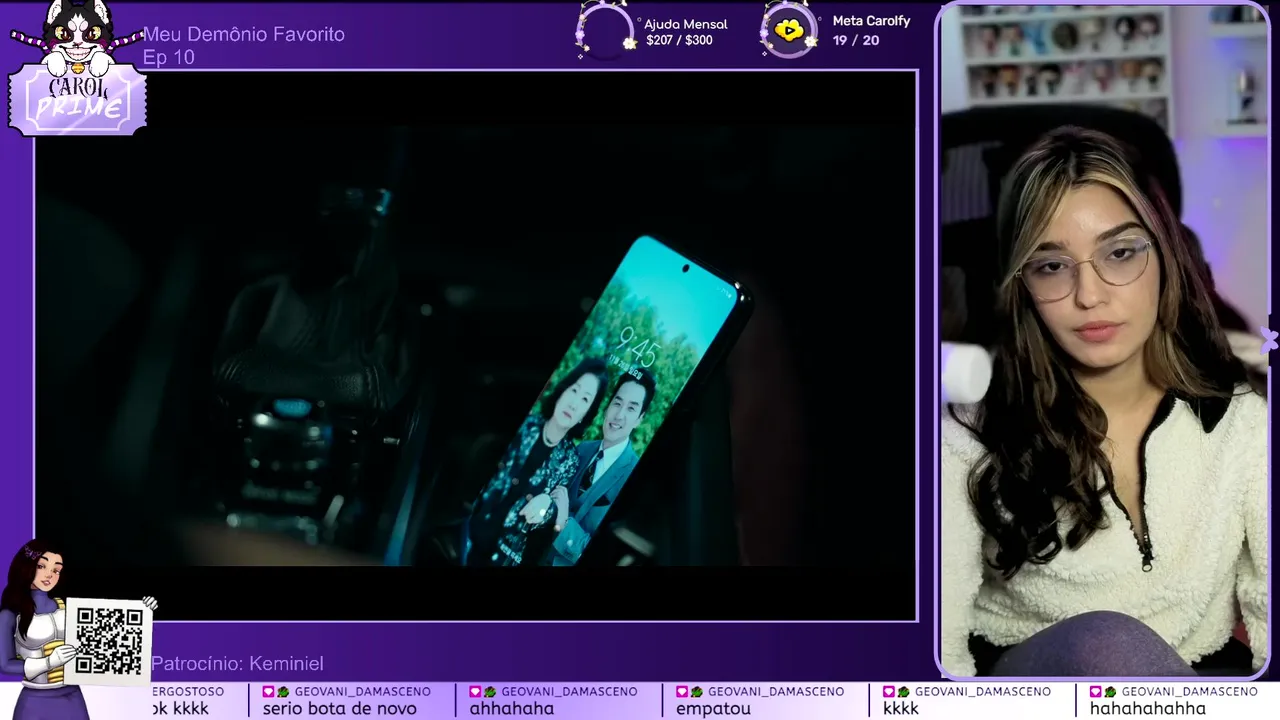Click the heart badge beside 'serio bota de novo'

[x=269, y=692]
